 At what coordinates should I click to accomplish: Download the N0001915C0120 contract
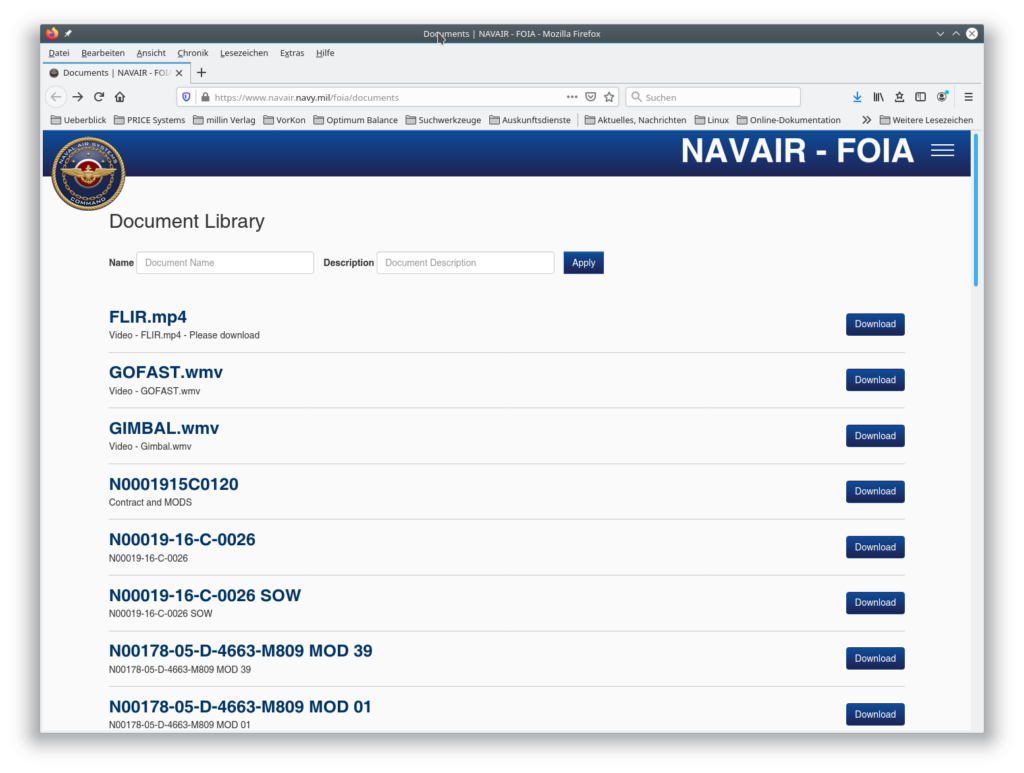point(875,492)
